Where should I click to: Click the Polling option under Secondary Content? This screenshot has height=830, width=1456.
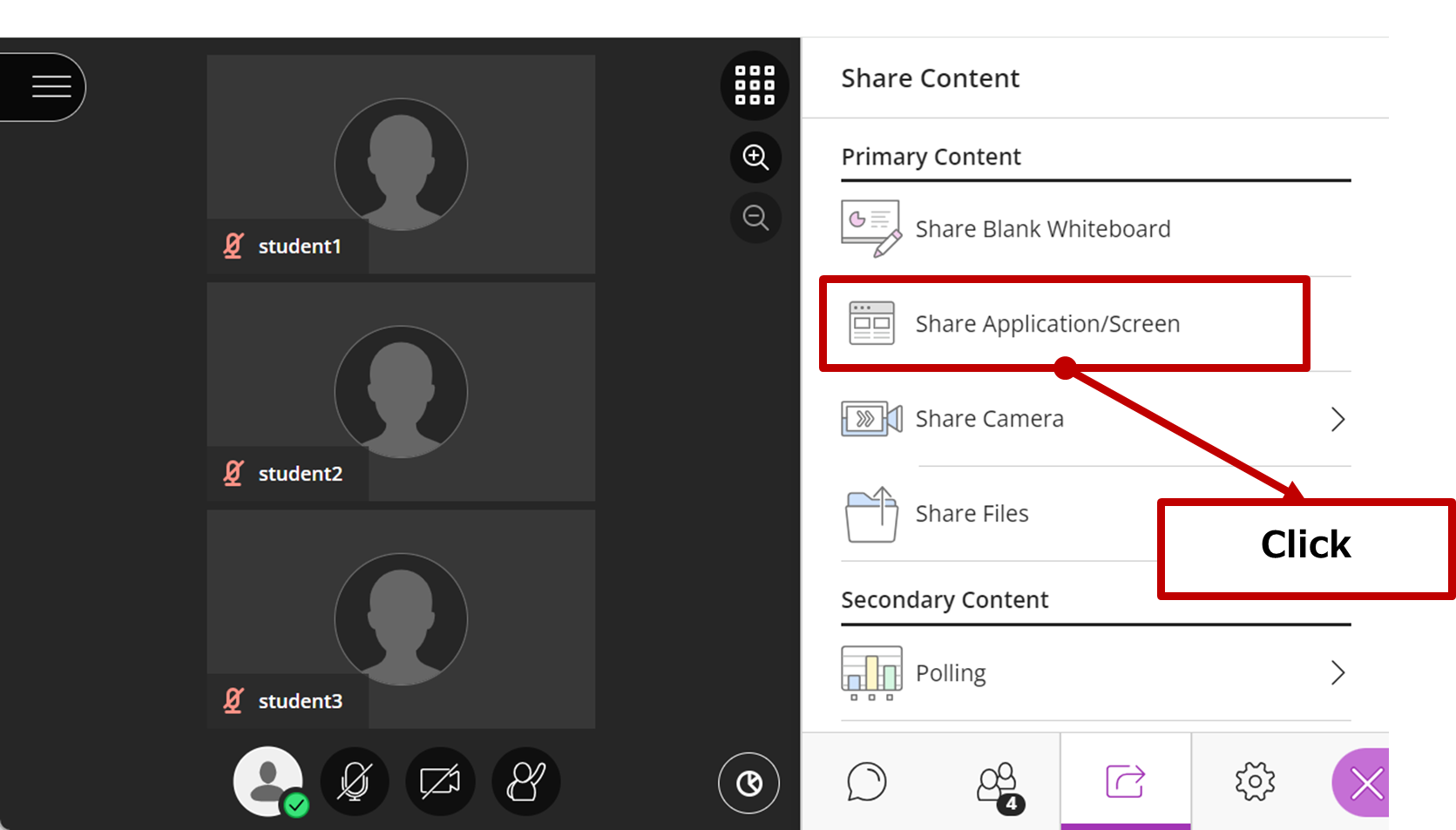pyautogui.click(x=950, y=672)
